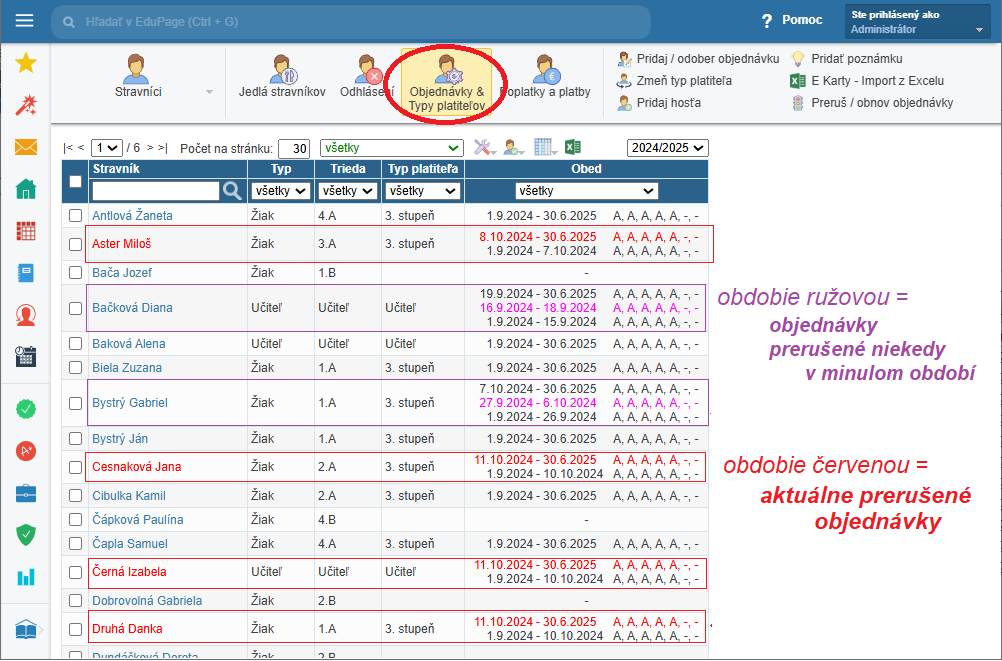Image resolution: width=1002 pixels, height=661 pixels.
Task: Click the Hľadať v EduPage search field
Action: tap(350, 21)
